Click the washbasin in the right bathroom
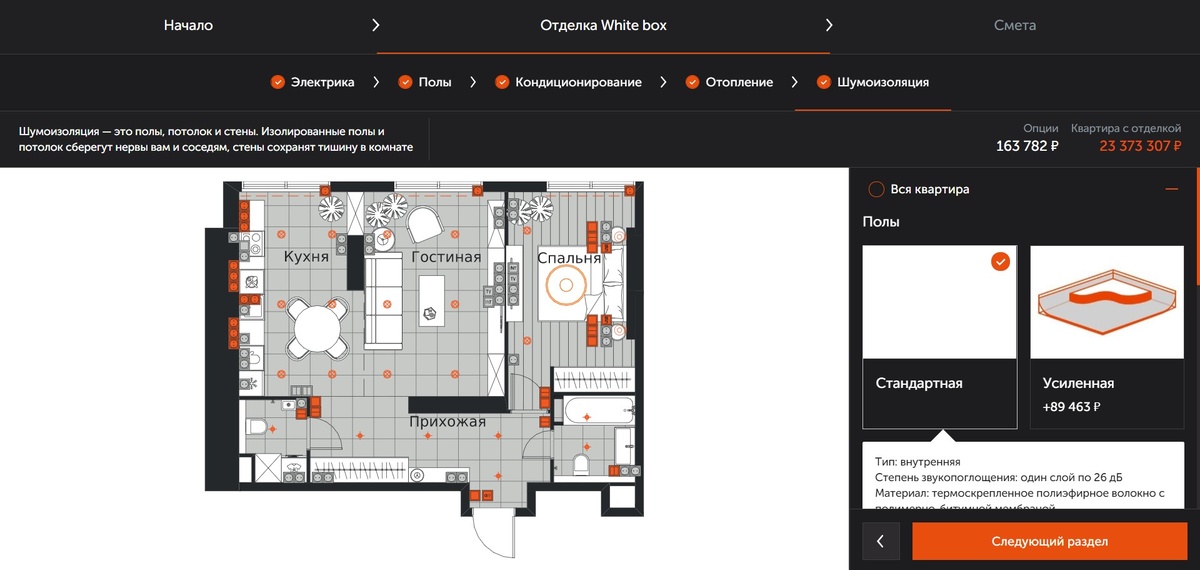 624,446
